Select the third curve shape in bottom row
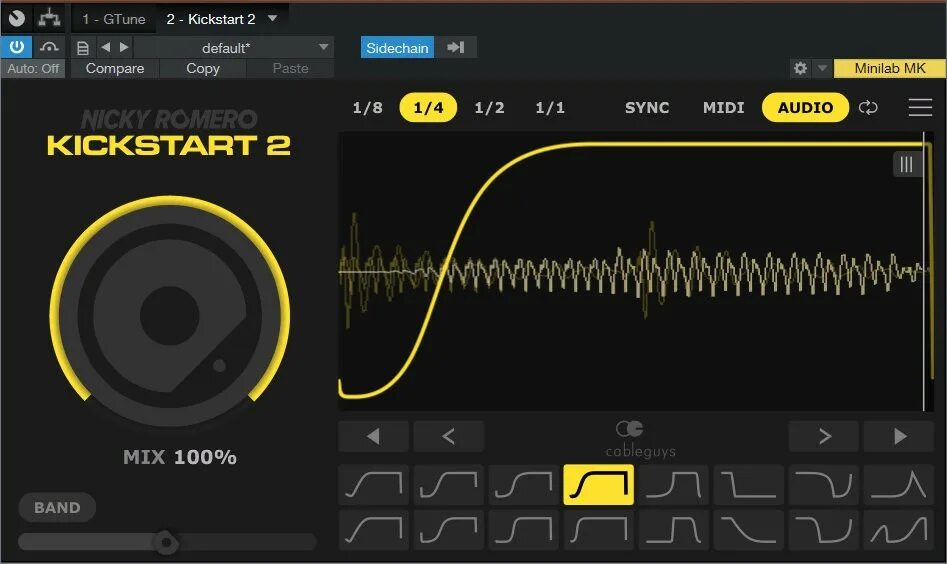The height and width of the screenshot is (564, 947). (523, 530)
